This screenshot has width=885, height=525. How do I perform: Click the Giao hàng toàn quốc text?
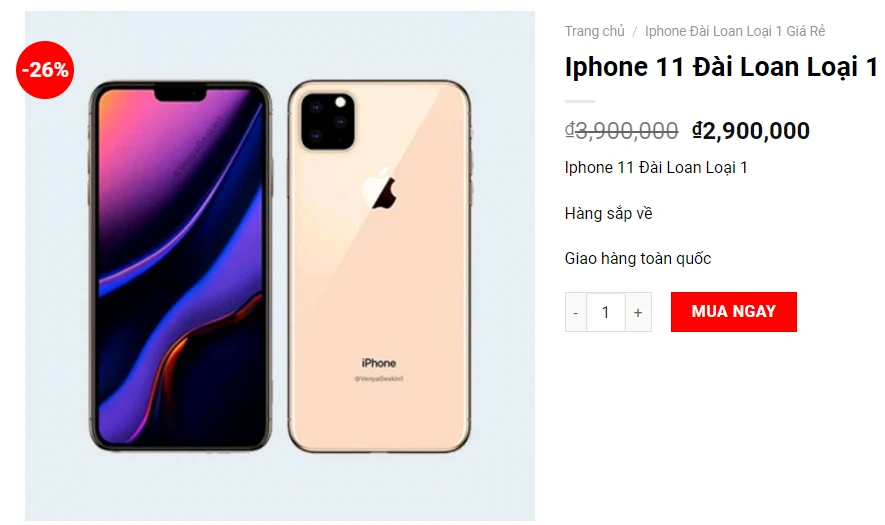tap(638, 259)
